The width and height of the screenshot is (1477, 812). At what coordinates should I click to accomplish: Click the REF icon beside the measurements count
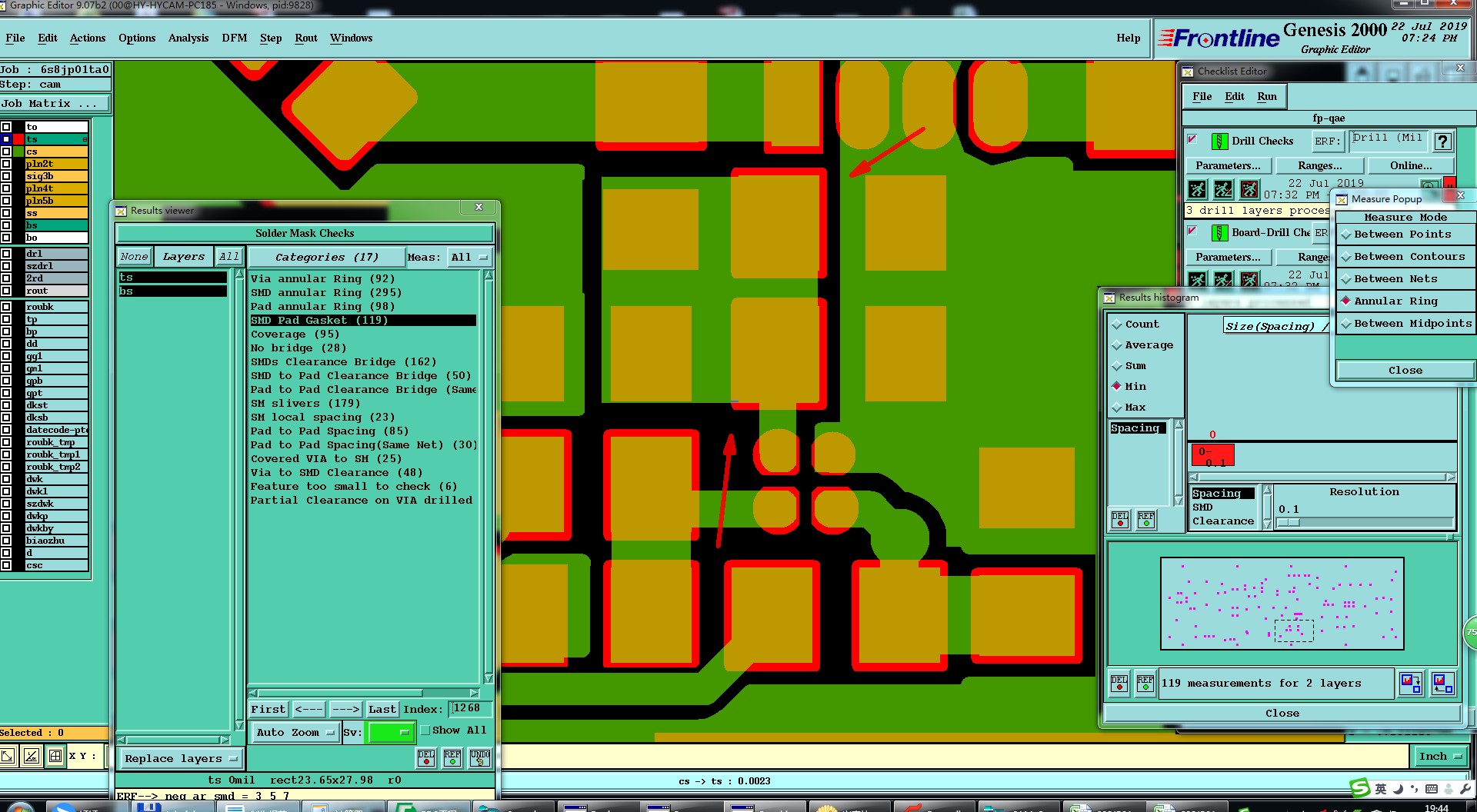click(x=1145, y=683)
